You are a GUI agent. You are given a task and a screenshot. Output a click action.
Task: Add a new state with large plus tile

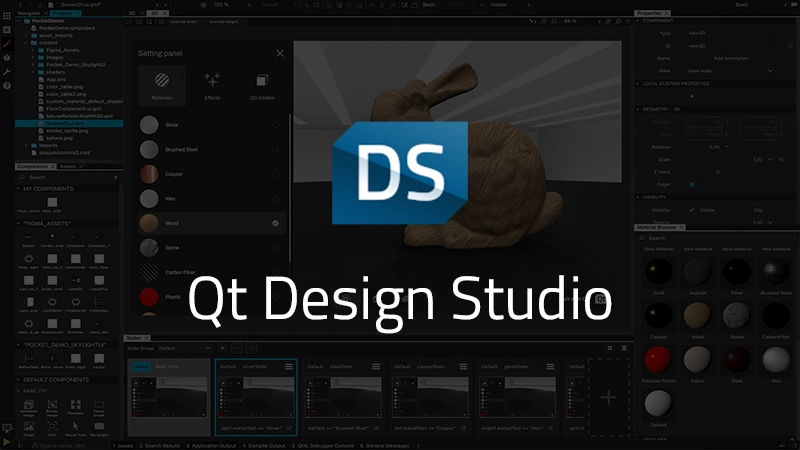[x=608, y=397]
